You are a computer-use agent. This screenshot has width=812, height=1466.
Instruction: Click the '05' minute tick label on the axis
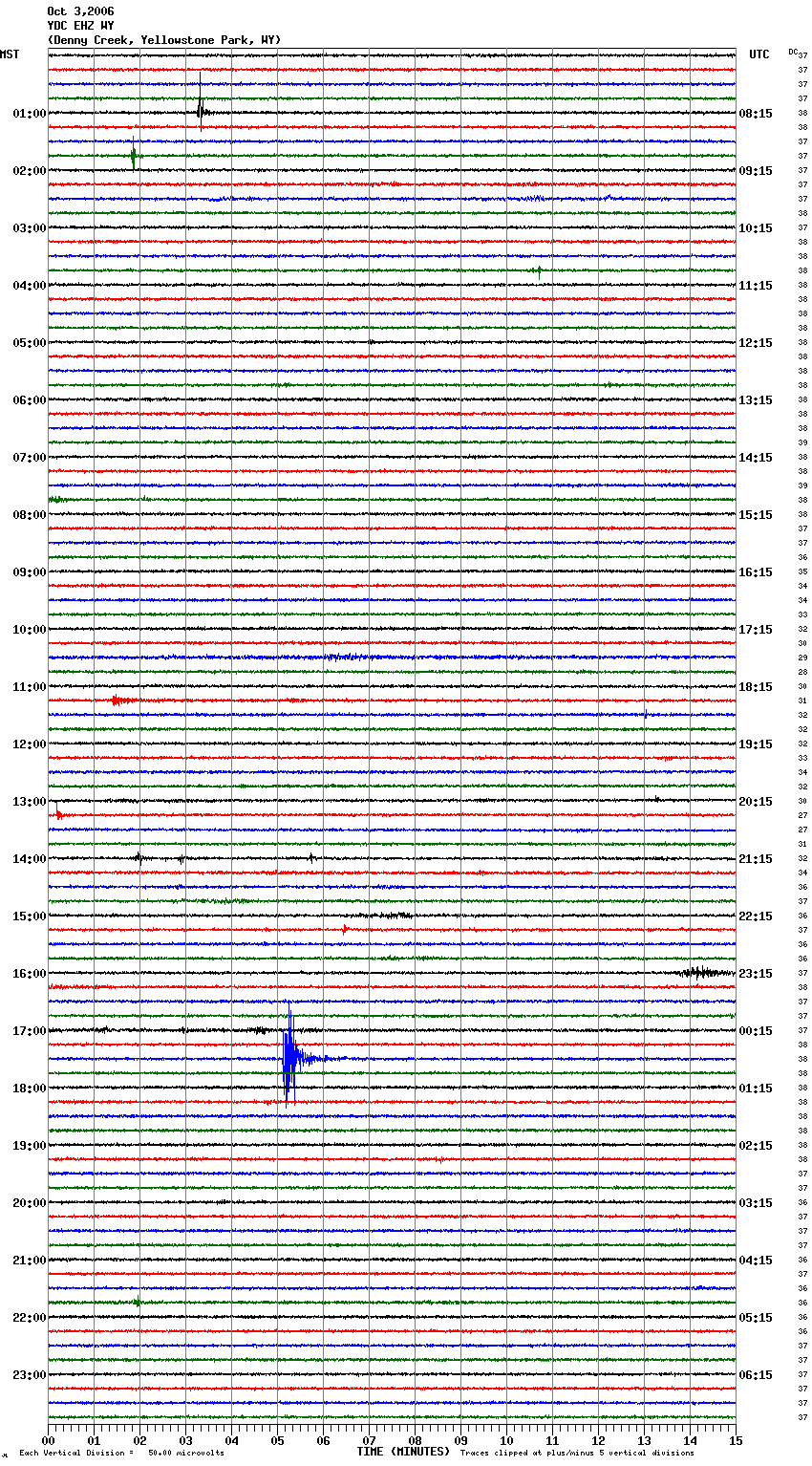point(277,1440)
